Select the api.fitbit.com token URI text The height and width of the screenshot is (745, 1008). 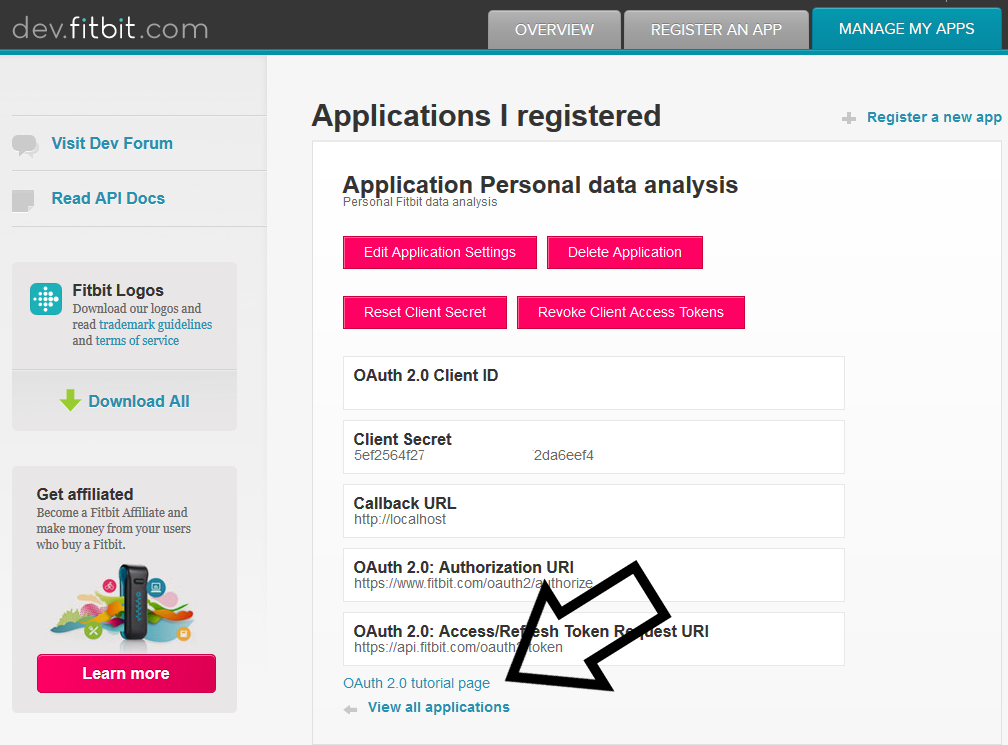point(458,647)
